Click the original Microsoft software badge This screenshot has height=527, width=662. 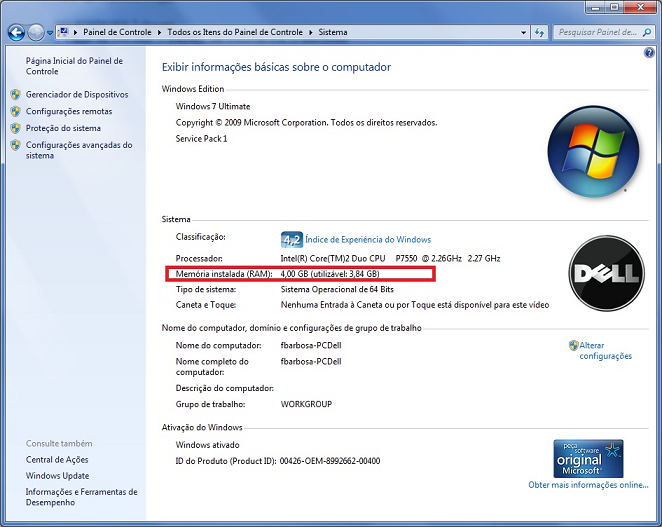588,459
